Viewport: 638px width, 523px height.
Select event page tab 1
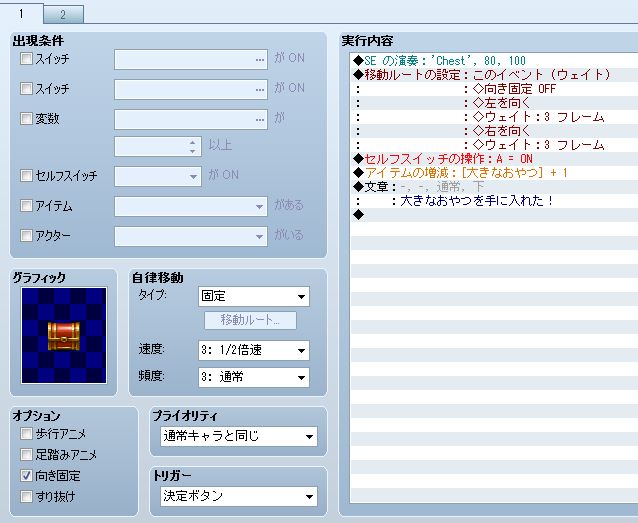(x=21, y=14)
